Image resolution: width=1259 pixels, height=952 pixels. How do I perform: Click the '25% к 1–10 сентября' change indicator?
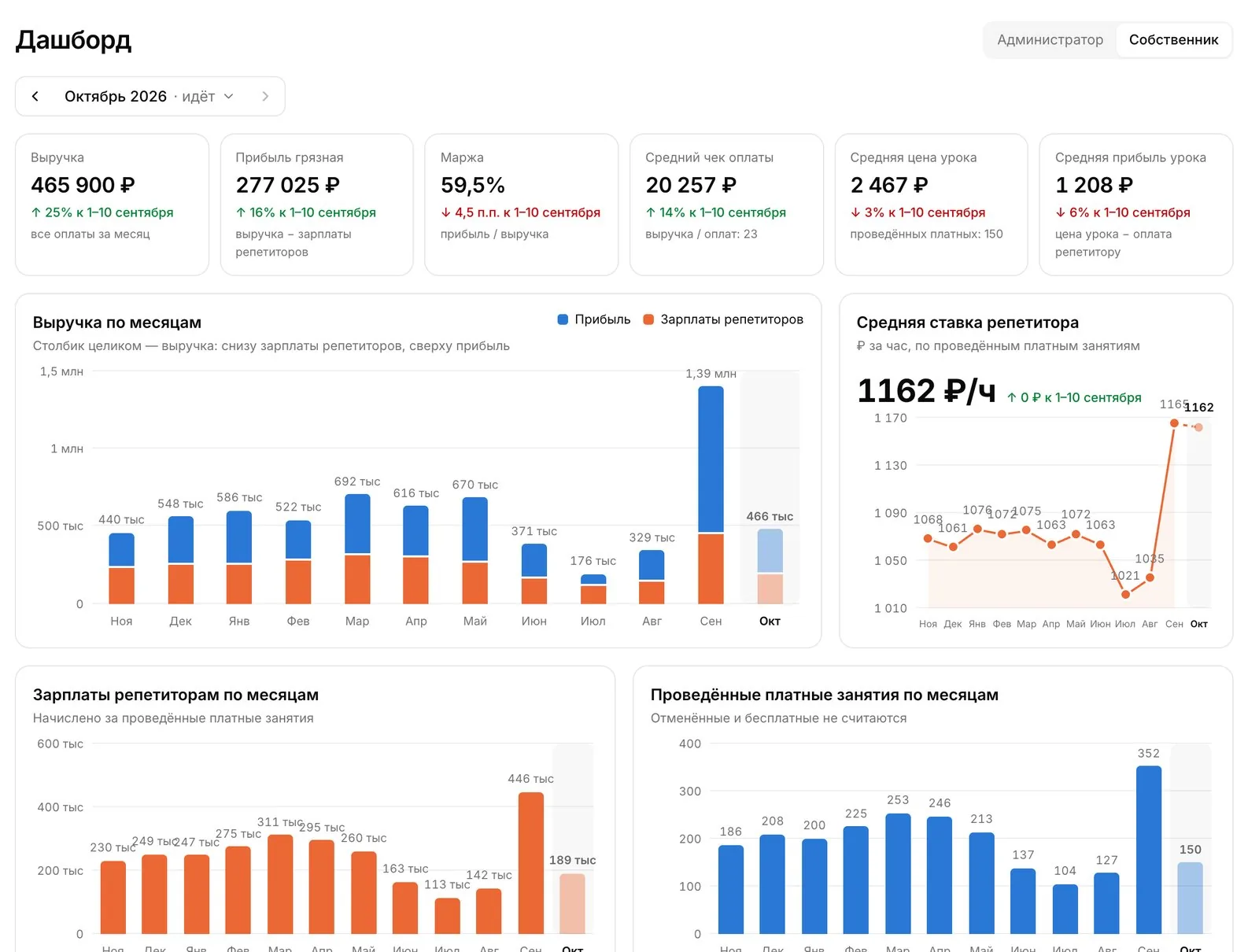(102, 212)
